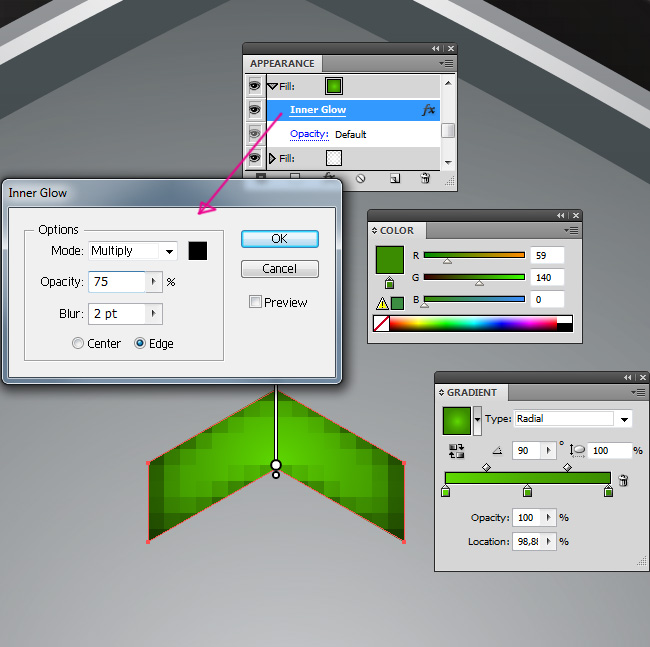Collapse the Gradient panel with the double arrows
Viewport: 650px width, 647px height.
click(628, 378)
